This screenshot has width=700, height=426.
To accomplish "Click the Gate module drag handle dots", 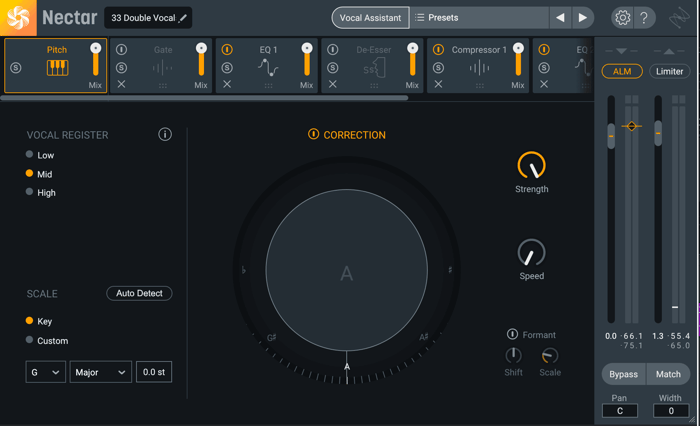I will (x=162, y=86).
